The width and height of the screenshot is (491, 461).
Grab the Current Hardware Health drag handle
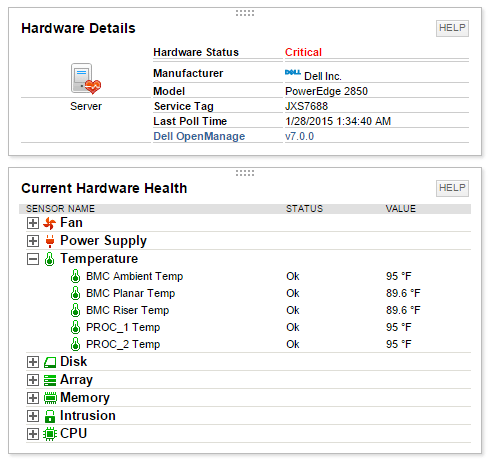pos(245,173)
